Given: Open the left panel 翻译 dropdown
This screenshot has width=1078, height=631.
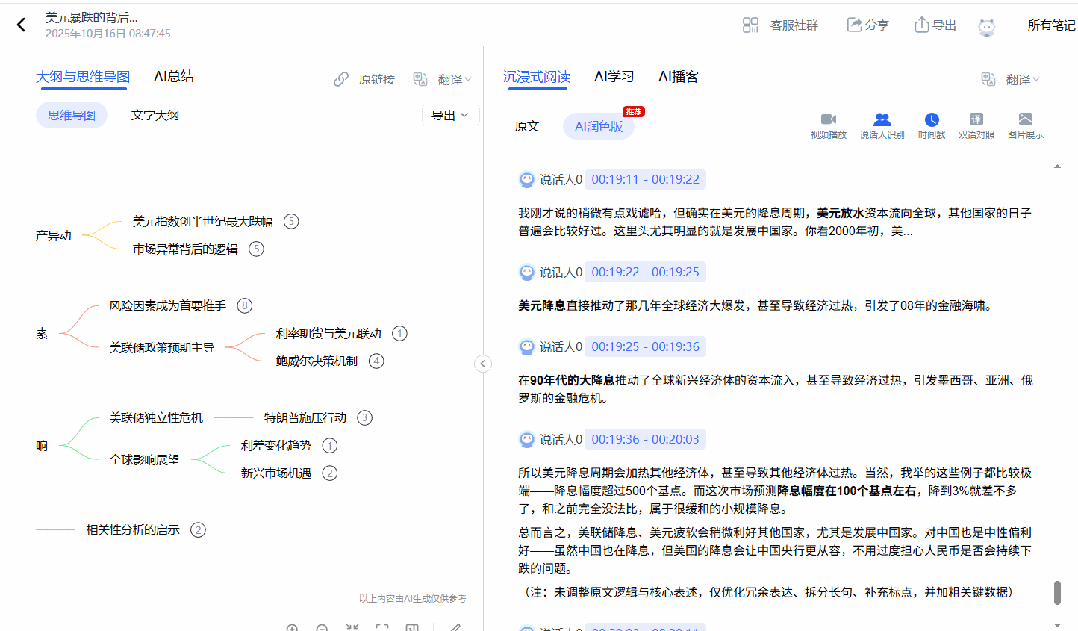Looking at the screenshot, I should coord(442,79).
